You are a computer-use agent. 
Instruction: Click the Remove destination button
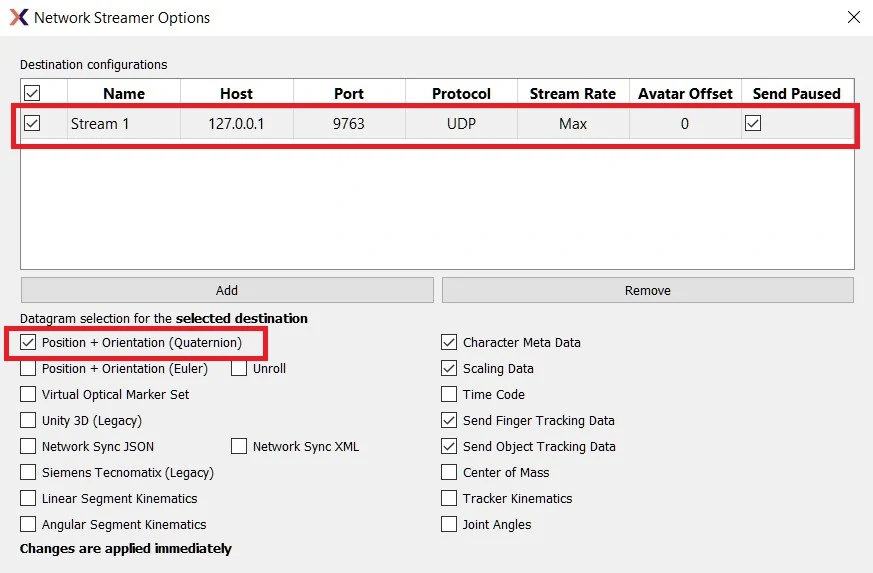(648, 290)
